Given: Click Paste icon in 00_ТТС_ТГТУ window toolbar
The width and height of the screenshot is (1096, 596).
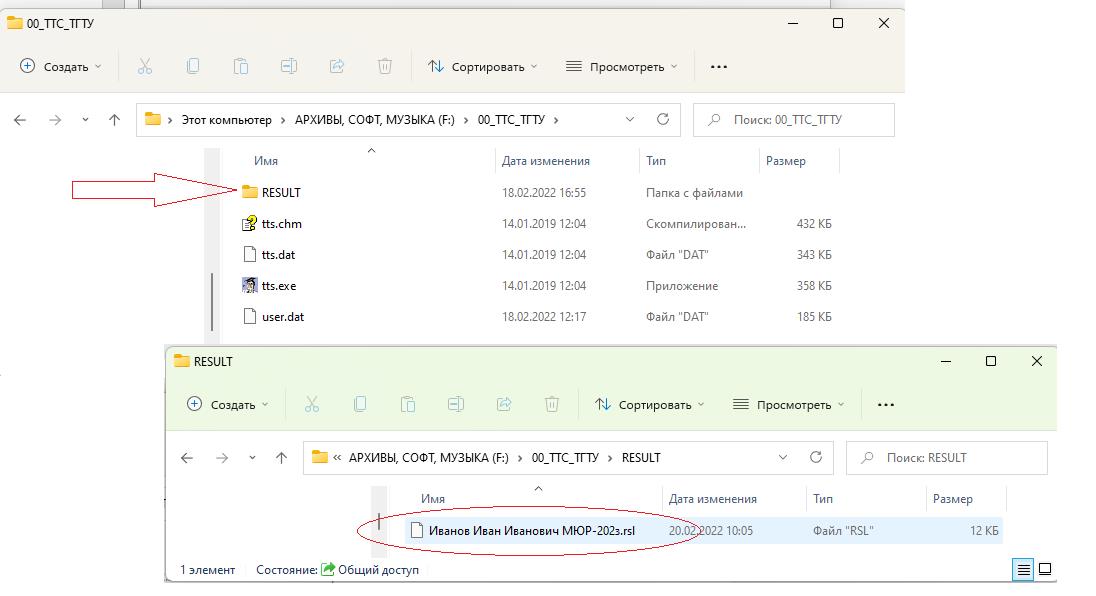Looking at the screenshot, I should [240, 66].
